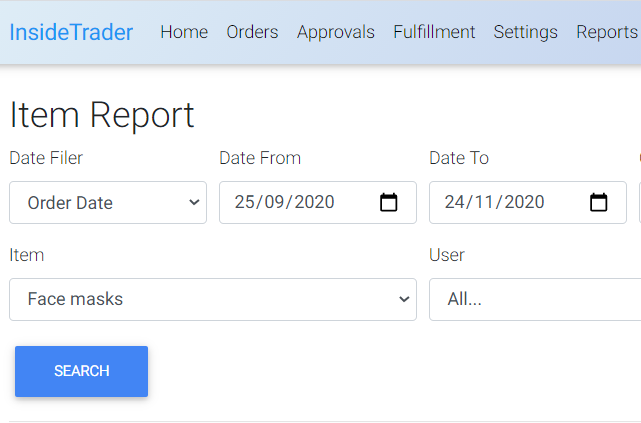Open the Date To calendar picker icon
Screen dimensions: 641x423
598,202
